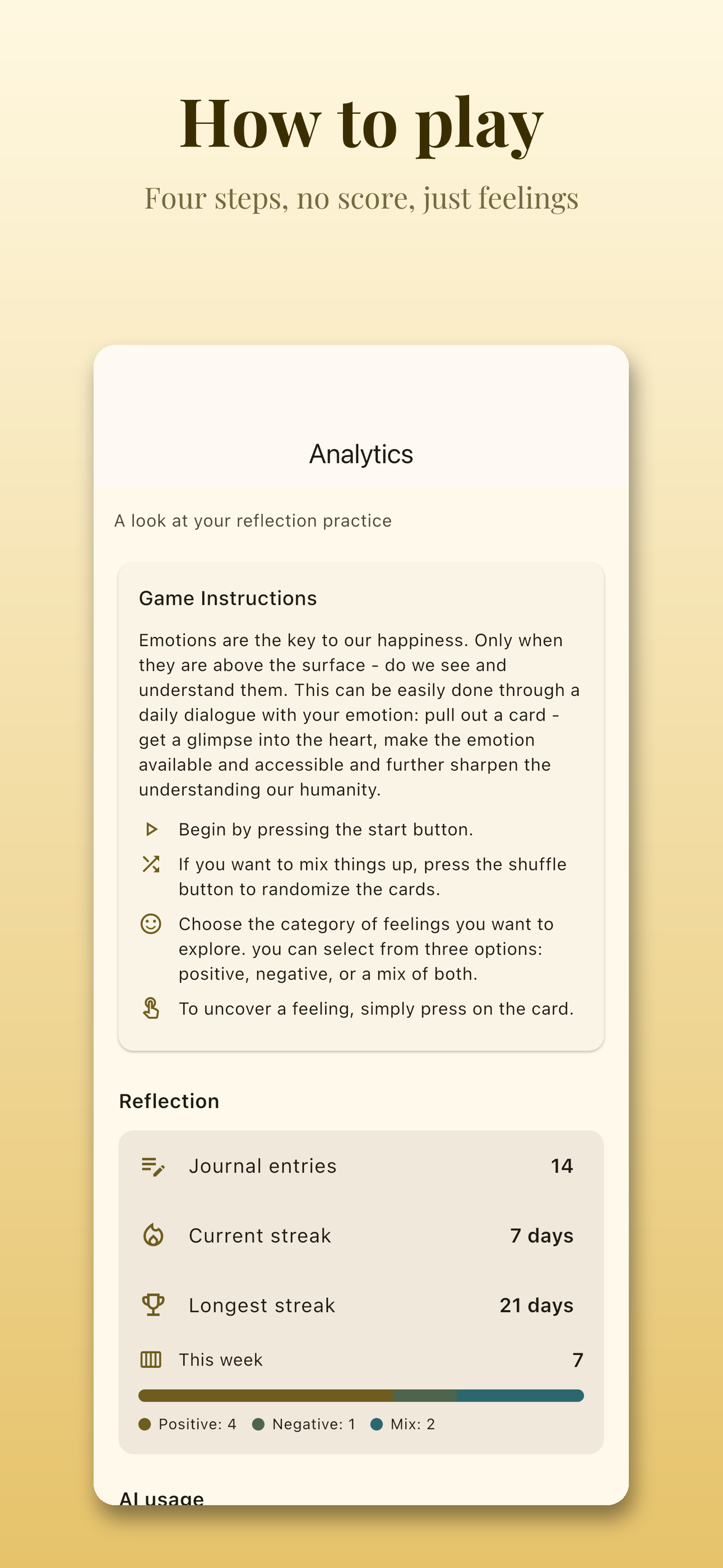The width and height of the screenshot is (723, 1568).
Task: Select the Current streak row
Action: (x=361, y=1235)
